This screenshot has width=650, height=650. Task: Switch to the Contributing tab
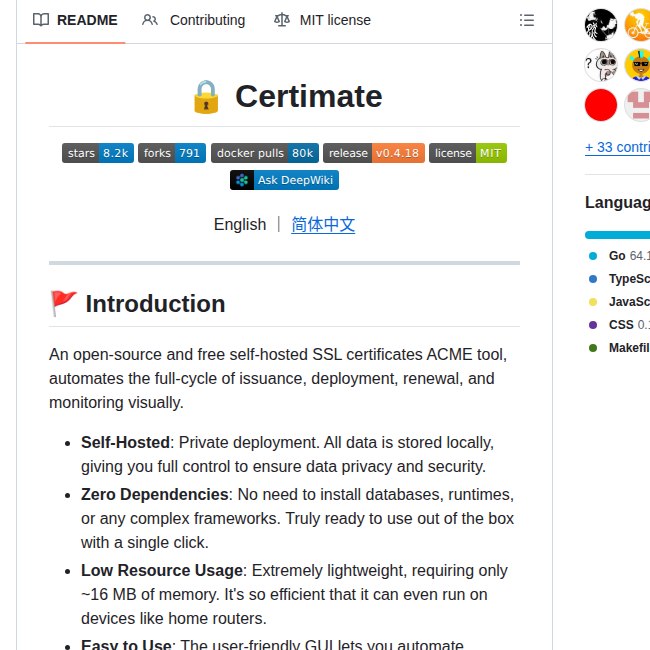pos(194,20)
